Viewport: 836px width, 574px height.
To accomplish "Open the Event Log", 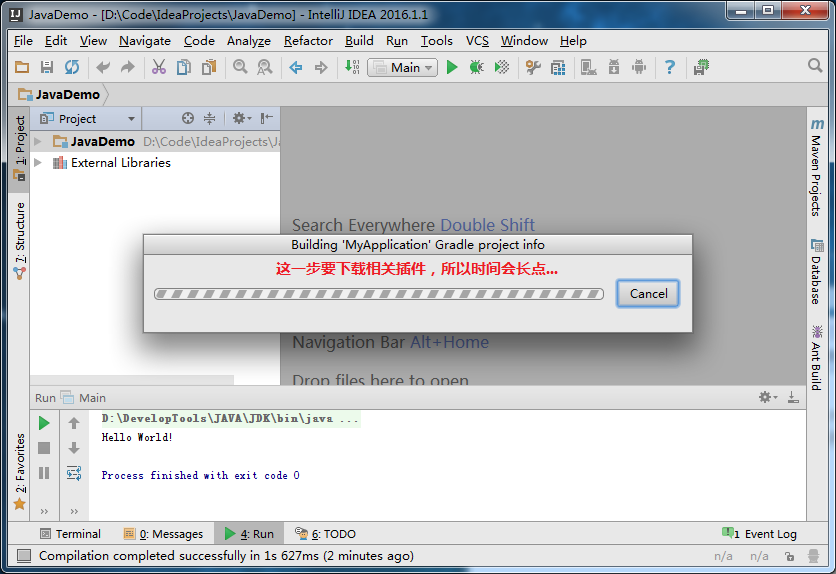I will [x=759, y=533].
